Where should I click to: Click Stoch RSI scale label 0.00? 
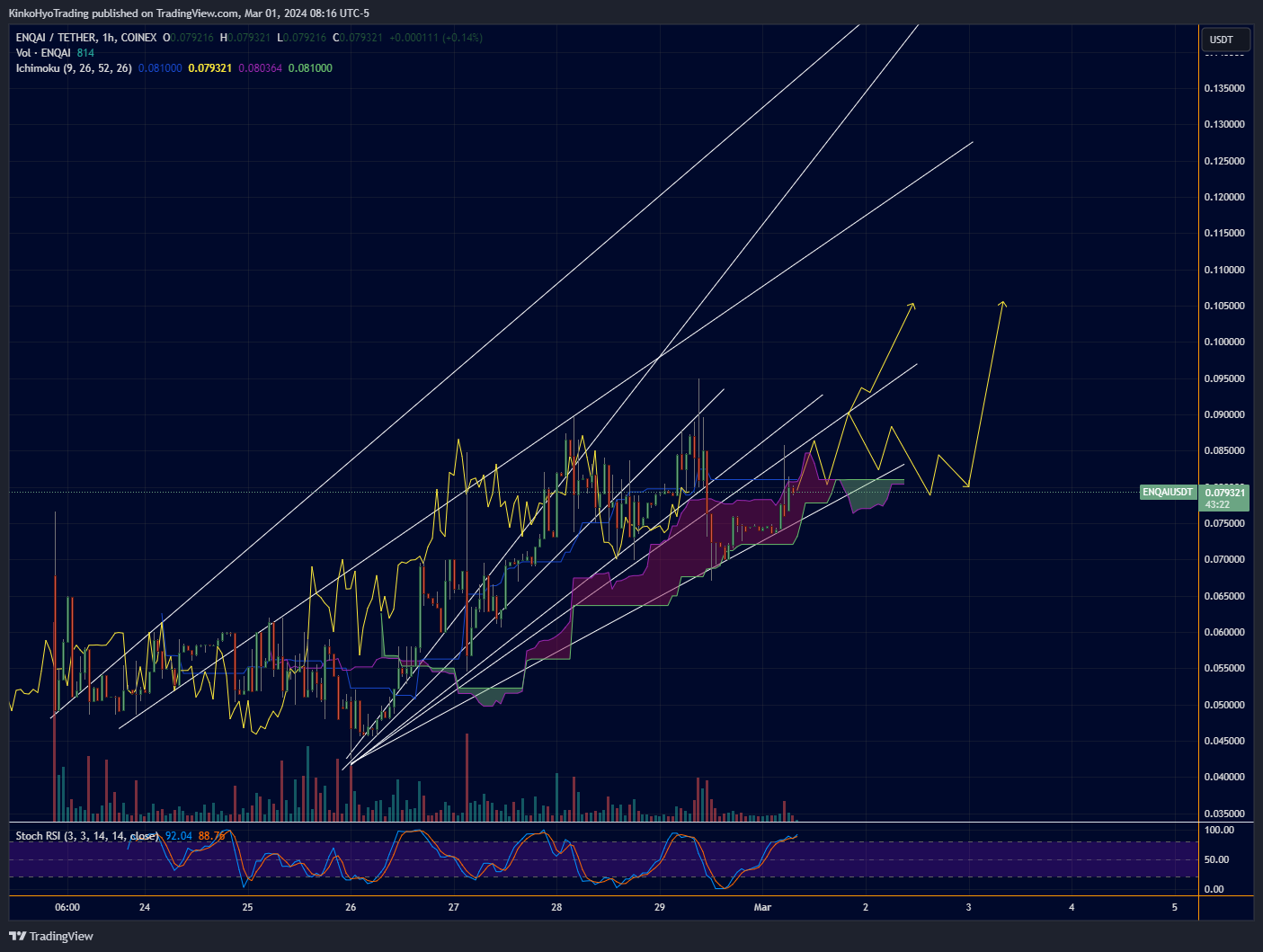point(1214,889)
